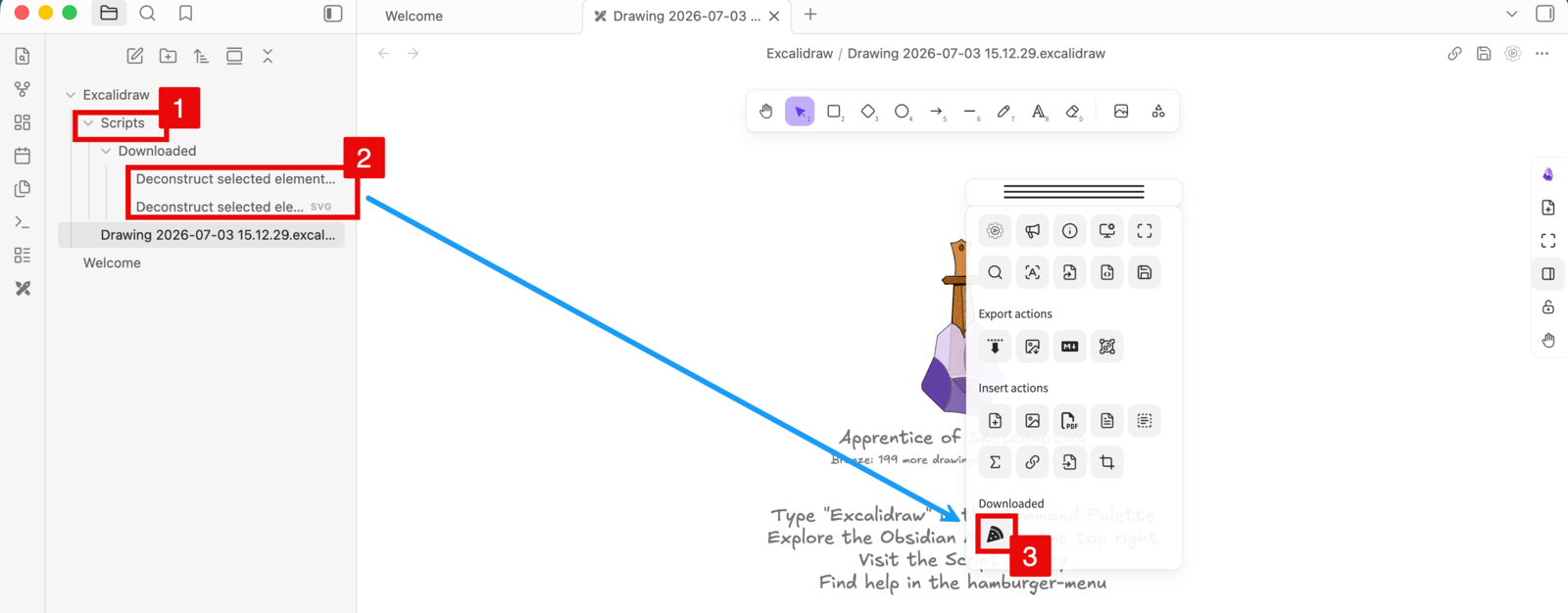The image size is (1568, 613).
Task: Toggle the lock icon on the right side bar
Action: pos(1548,306)
